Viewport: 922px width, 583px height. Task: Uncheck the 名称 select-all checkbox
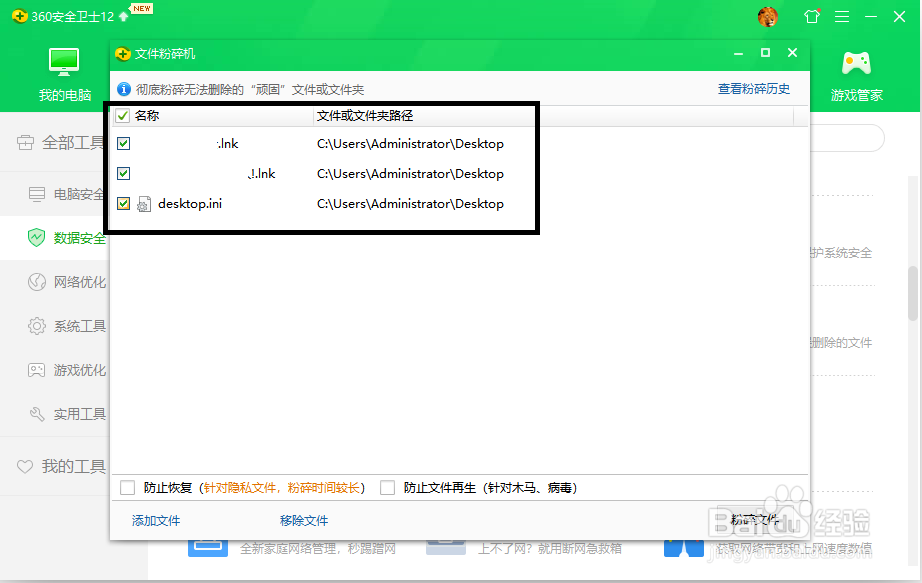(x=122, y=115)
